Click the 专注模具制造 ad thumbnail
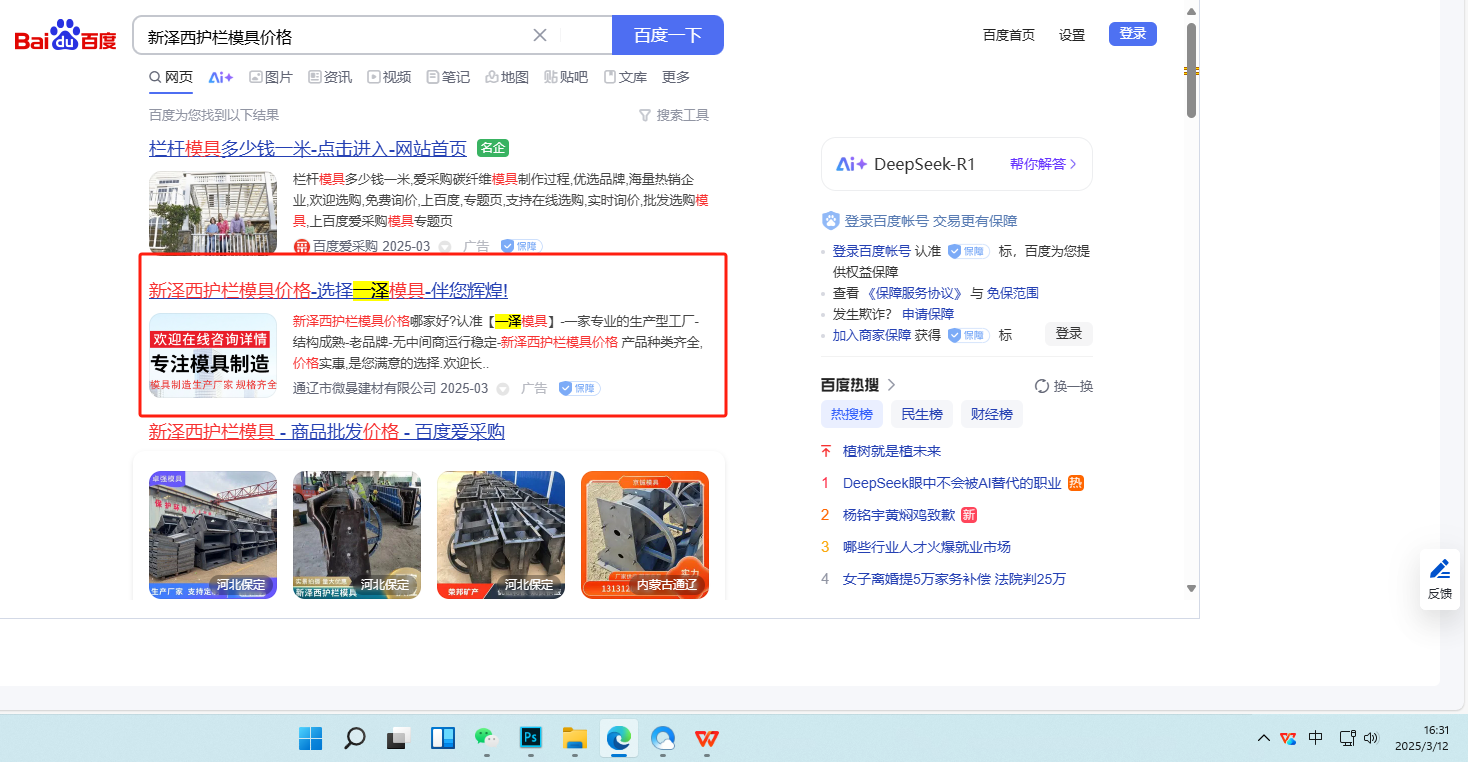1468x762 pixels. point(213,355)
